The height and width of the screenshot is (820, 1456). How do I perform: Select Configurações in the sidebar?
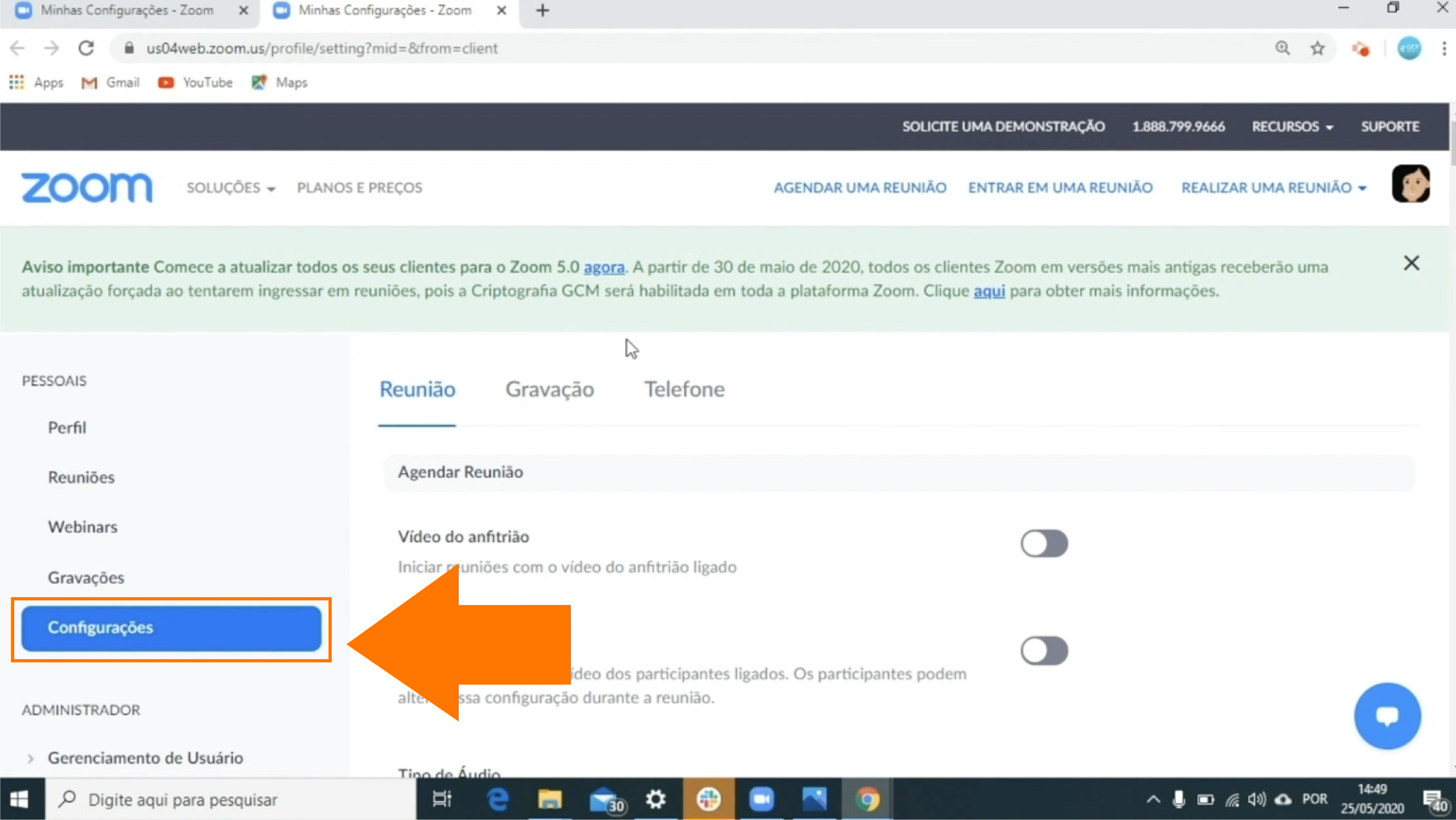pyautogui.click(x=171, y=628)
